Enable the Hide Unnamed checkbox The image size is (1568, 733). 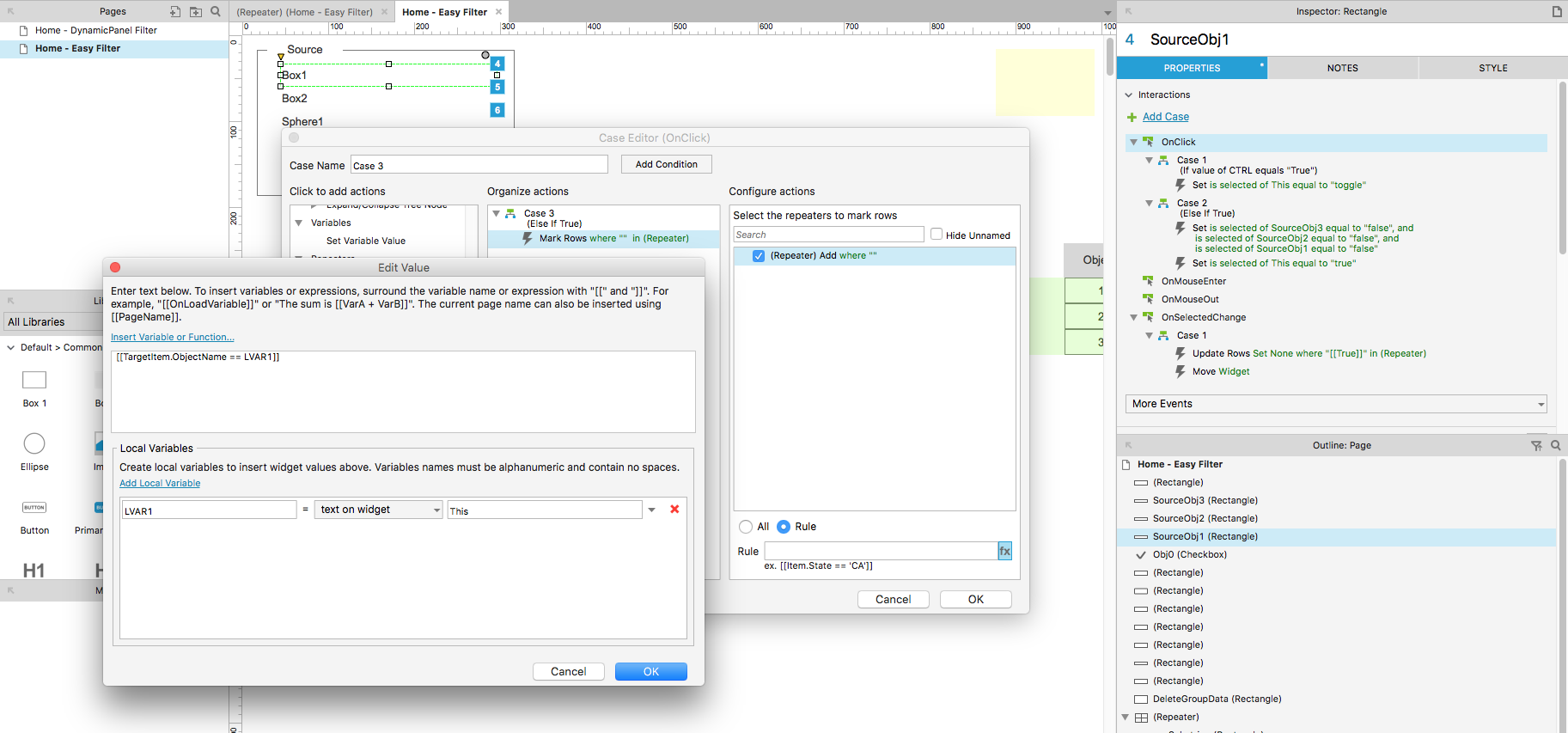pyautogui.click(x=937, y=235)
